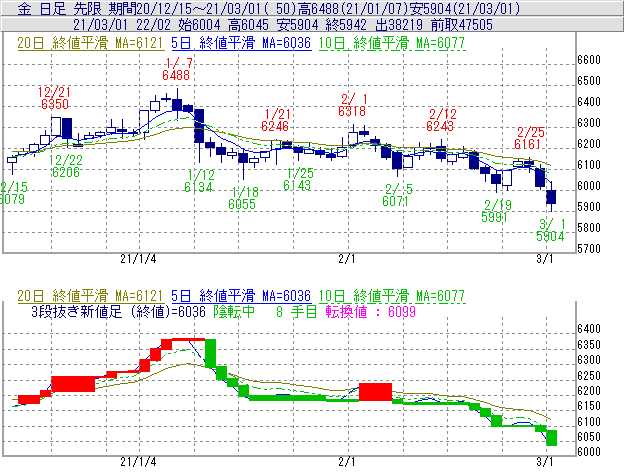This screenshot has width=624, height=473.
Task: Click the 1/18 6055 low label
Action: tap(242, 198)
